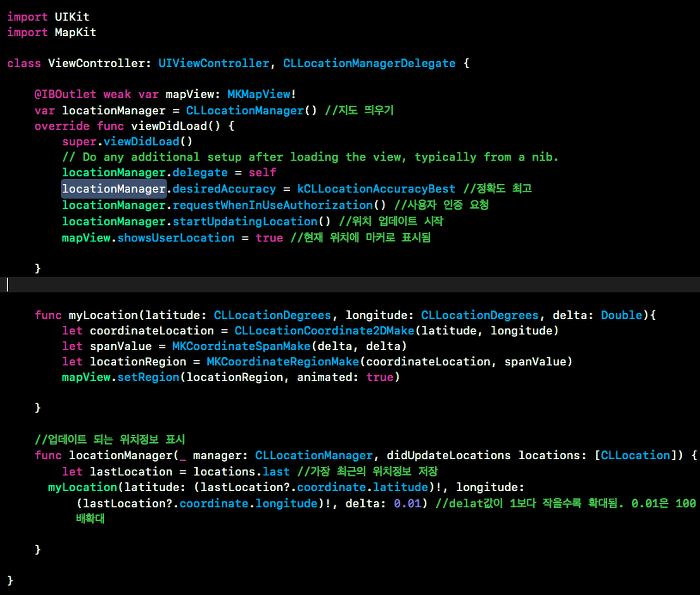The height and width of the screenshot is (595, 700).
Task: Click "CLLocationManager()" in the var declaration
Action: 251,111
